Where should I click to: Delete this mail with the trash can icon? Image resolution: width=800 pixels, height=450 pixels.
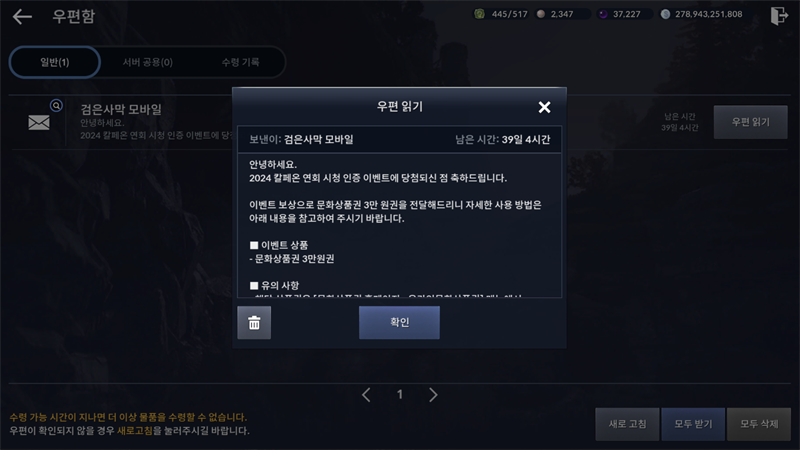click(x=254, y=322)
